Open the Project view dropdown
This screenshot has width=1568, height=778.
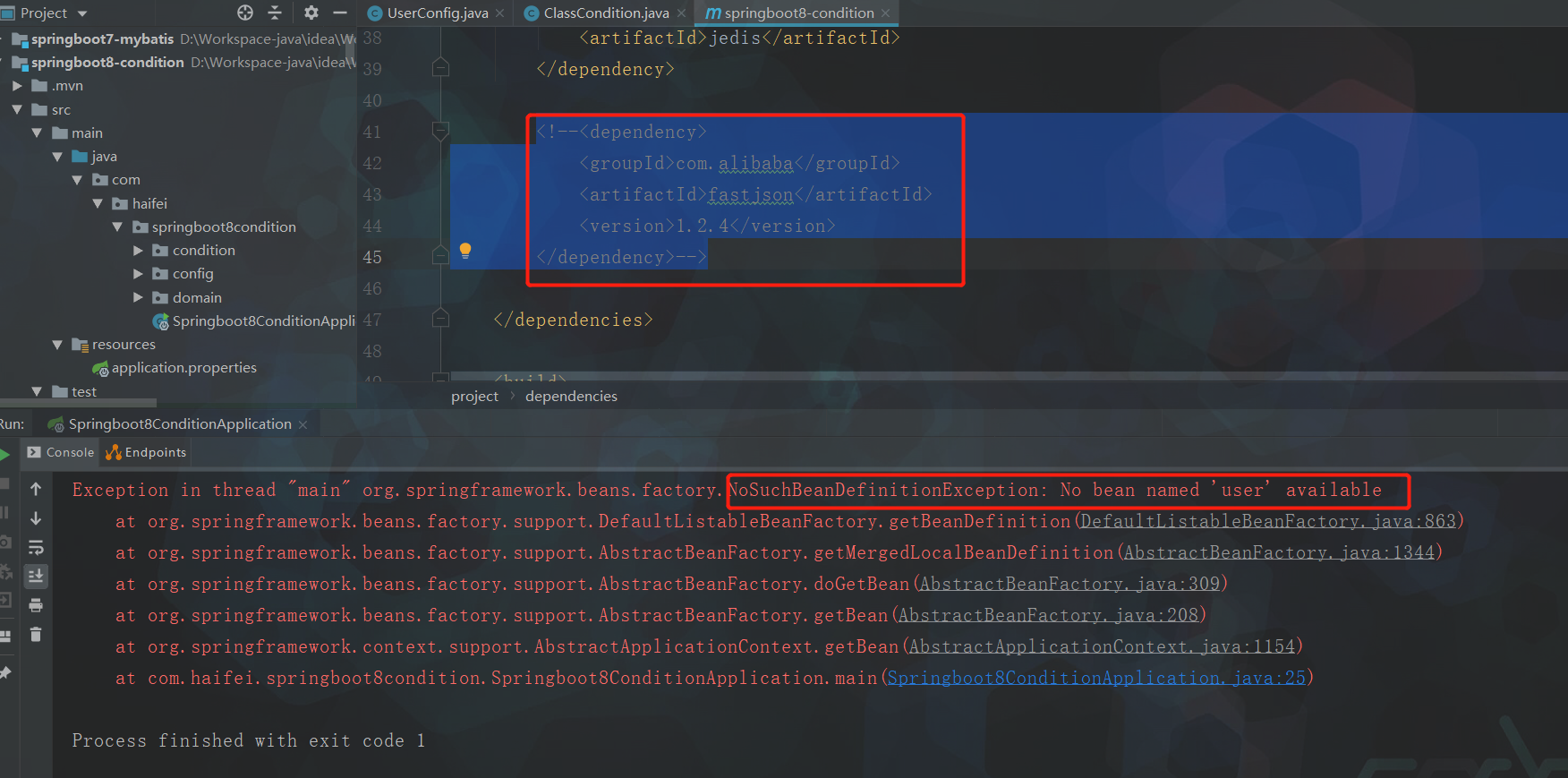[x=82, y=13]
